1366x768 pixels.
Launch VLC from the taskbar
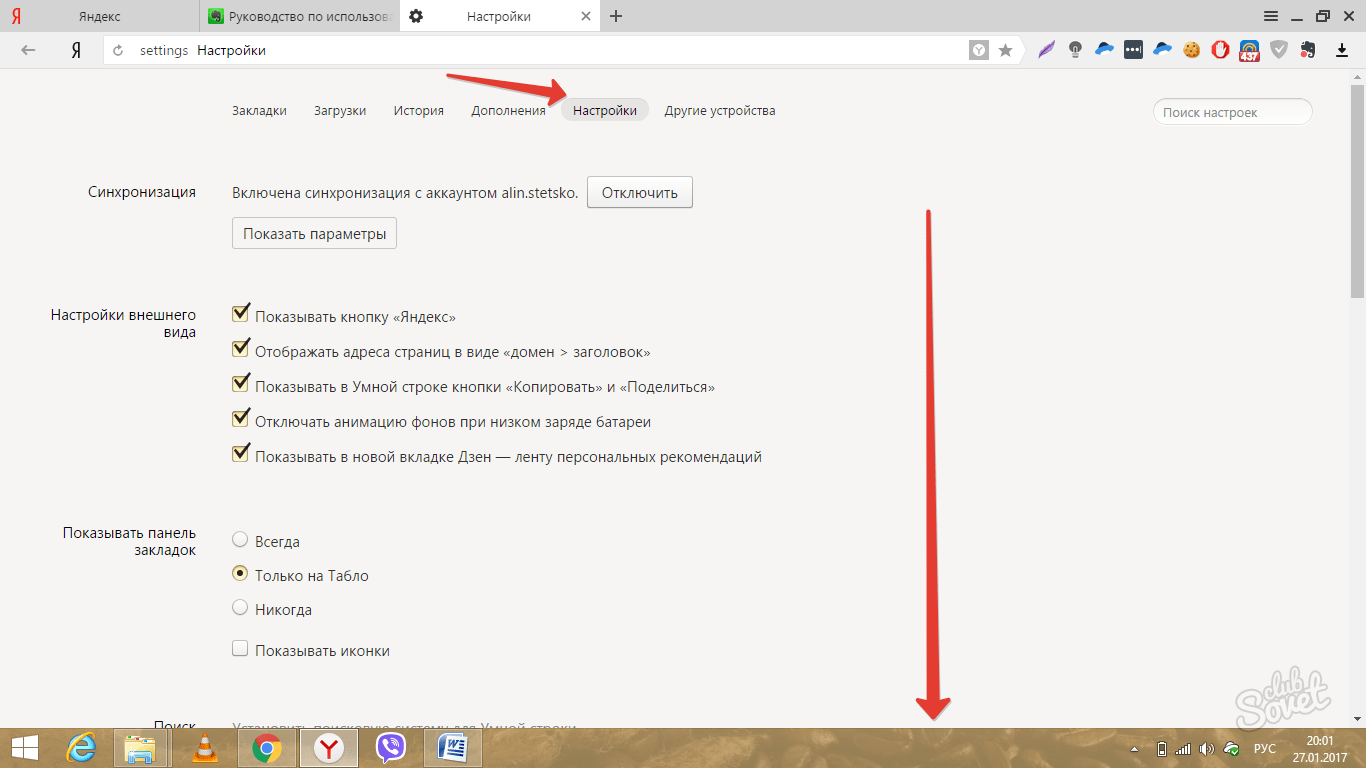[204, 748]
